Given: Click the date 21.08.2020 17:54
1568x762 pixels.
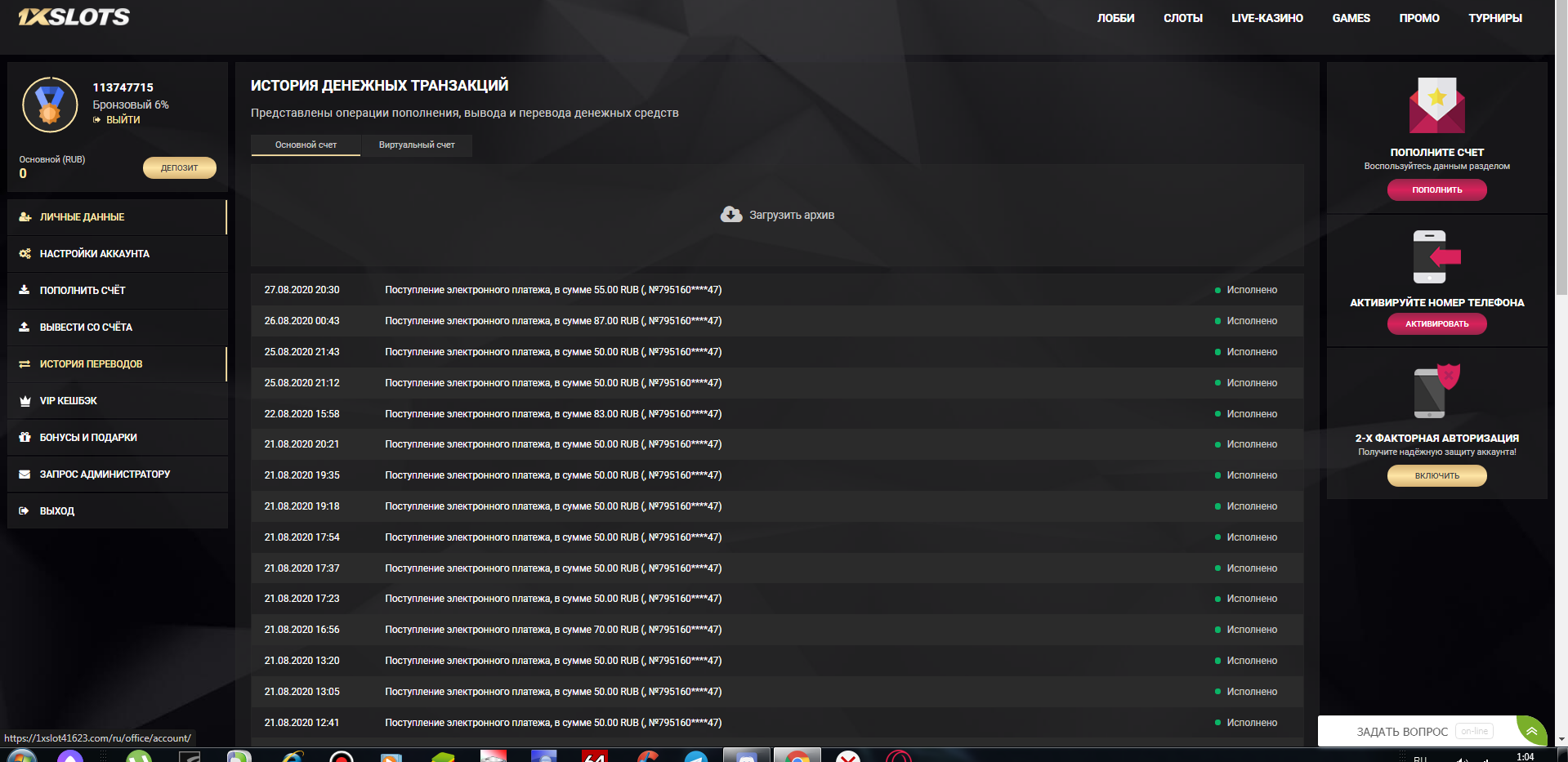Looking at the screenshot, I should pyautogui.click(x=302, y=537).
